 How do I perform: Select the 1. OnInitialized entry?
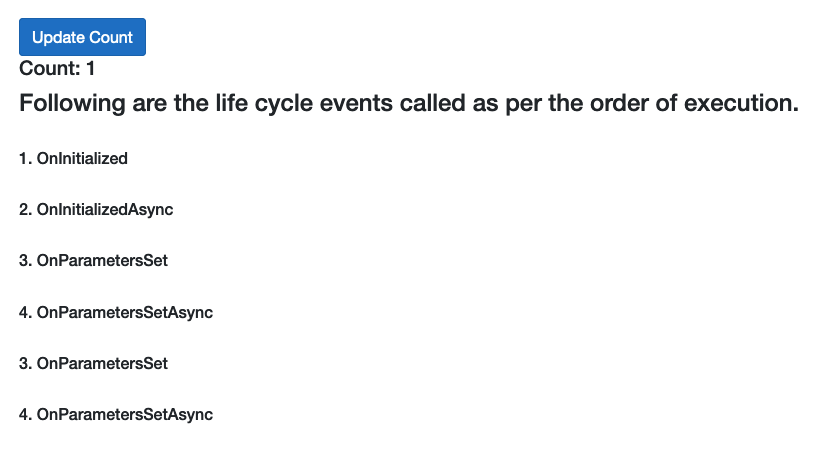click(x=73, y=158)
